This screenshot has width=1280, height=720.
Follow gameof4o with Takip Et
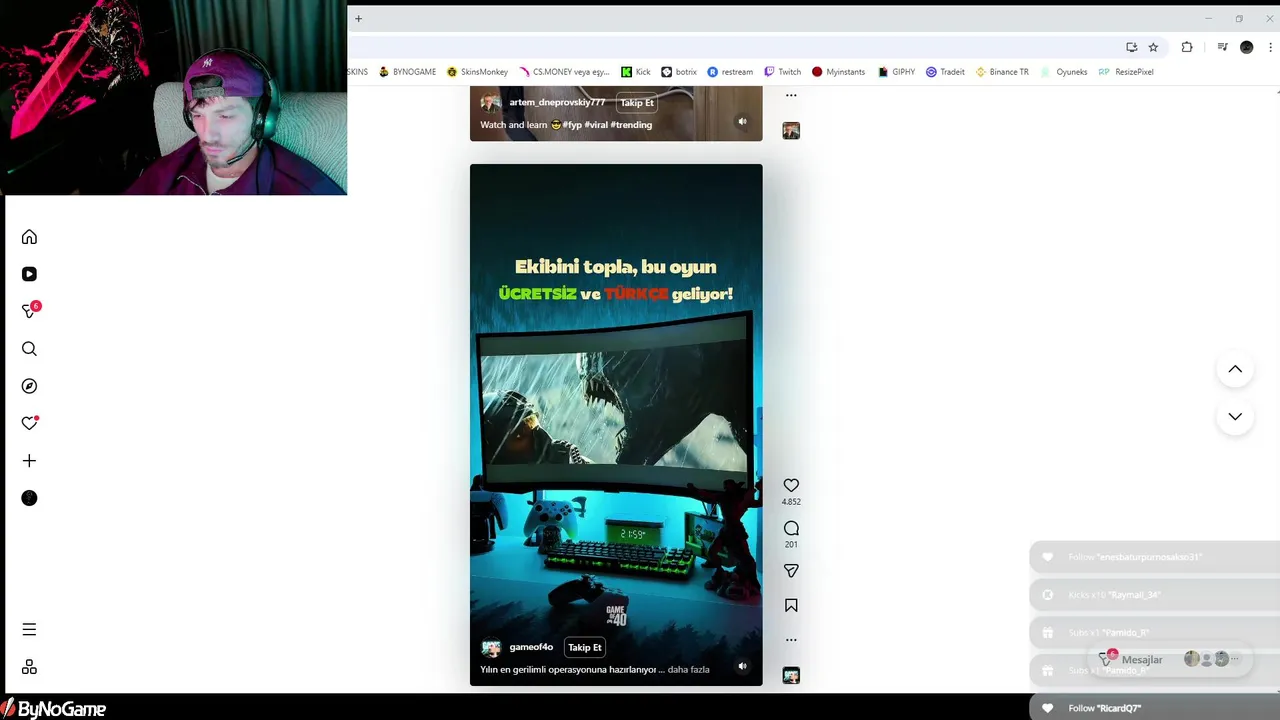coord(585,648)
